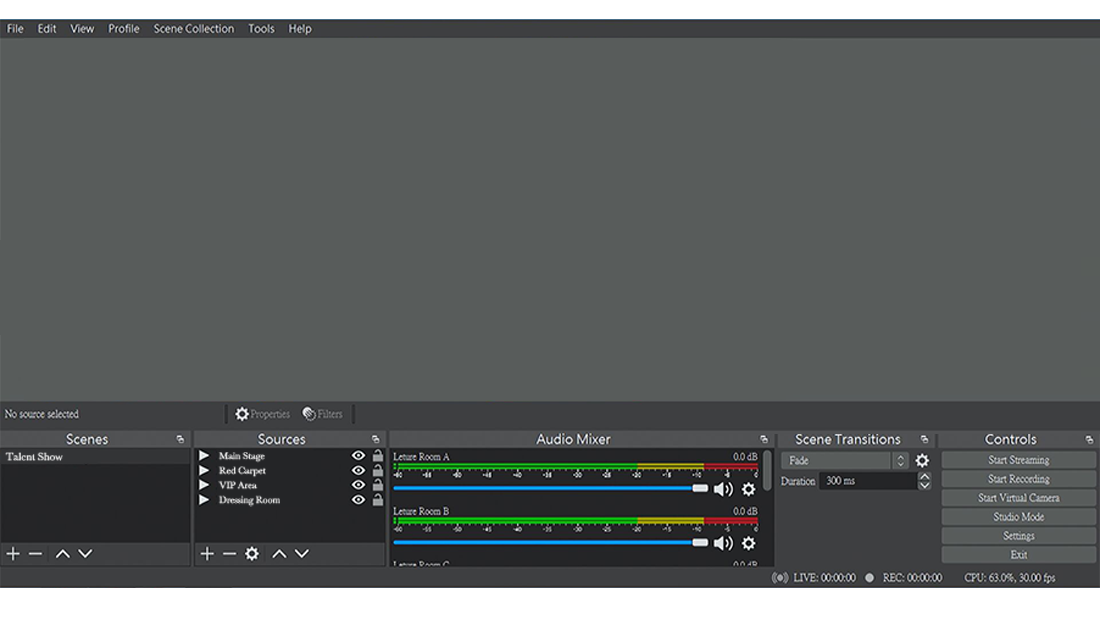The height and width of the screenshot is (620, 1100).
Task: Open the Edit menu
Action: coord(46,29)
